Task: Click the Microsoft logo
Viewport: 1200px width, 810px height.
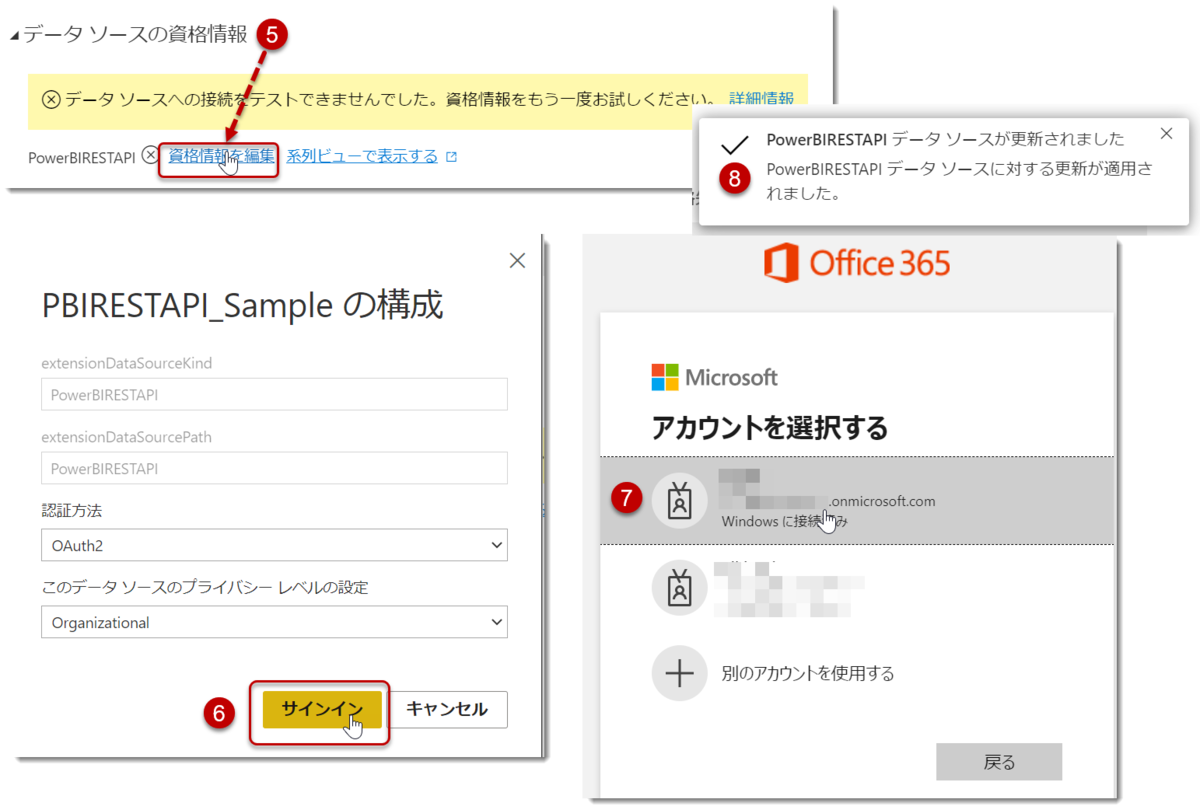Action: click(714, 377)
